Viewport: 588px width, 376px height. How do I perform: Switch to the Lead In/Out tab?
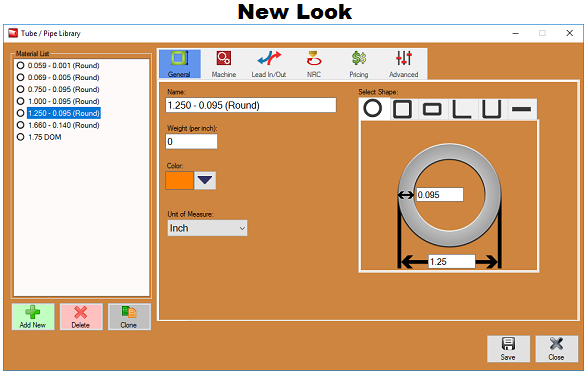click(x=269, y=64)
